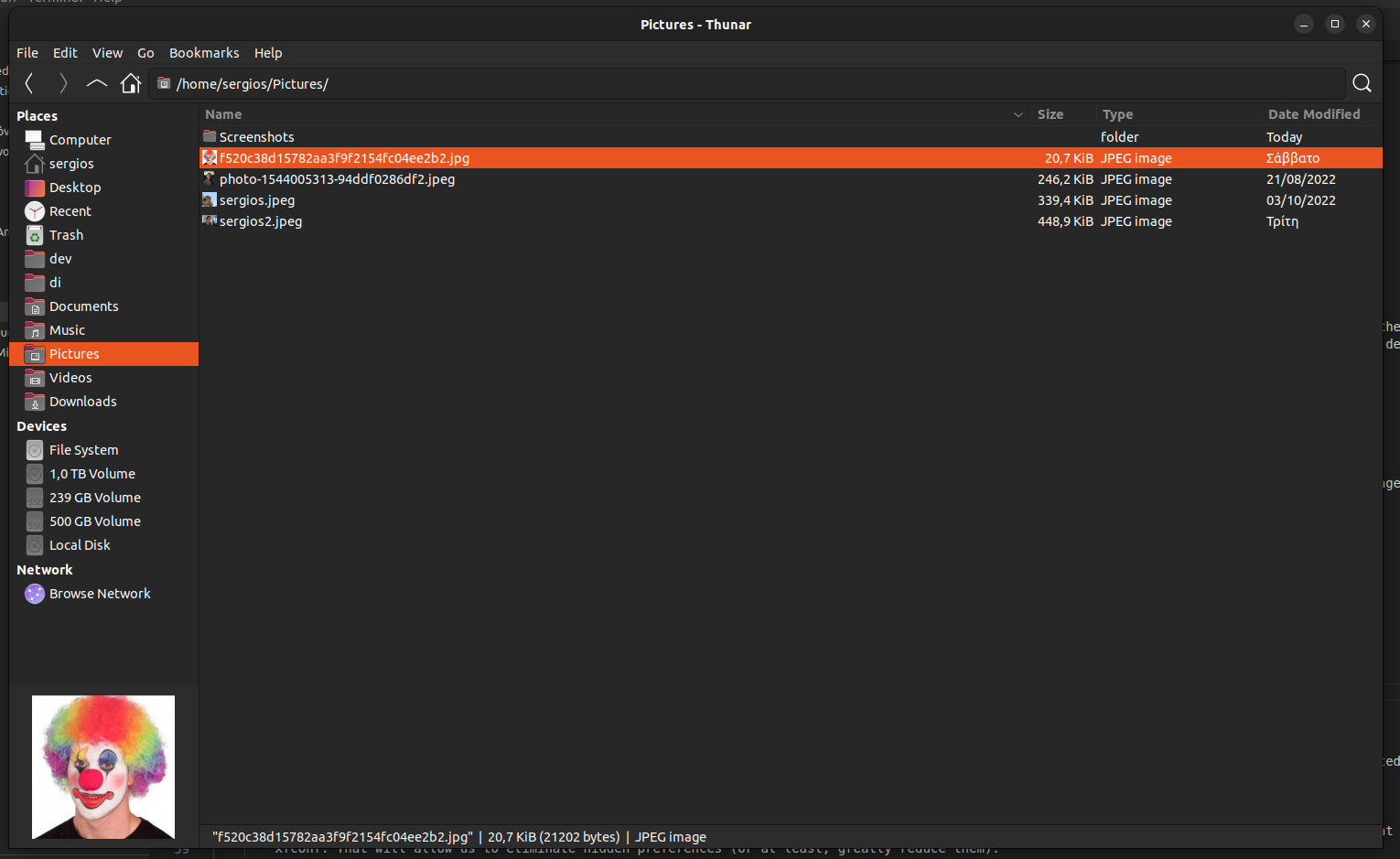Toggle sort order arrow in Name column
The height and width of the screenshot is (859, 1400).
[1018, 114]
